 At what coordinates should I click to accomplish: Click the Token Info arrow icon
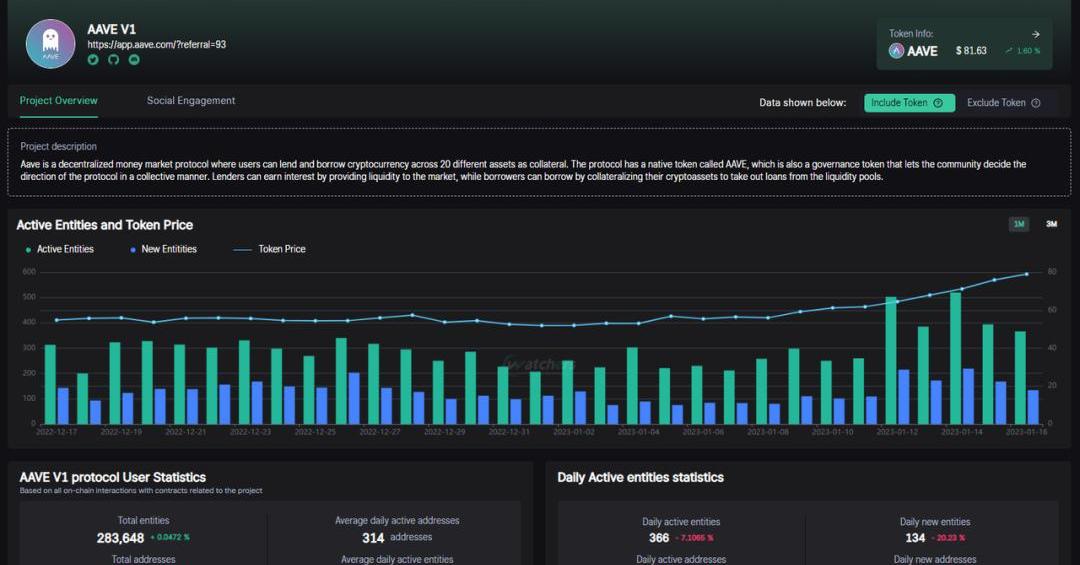[x=1036, y=34]
